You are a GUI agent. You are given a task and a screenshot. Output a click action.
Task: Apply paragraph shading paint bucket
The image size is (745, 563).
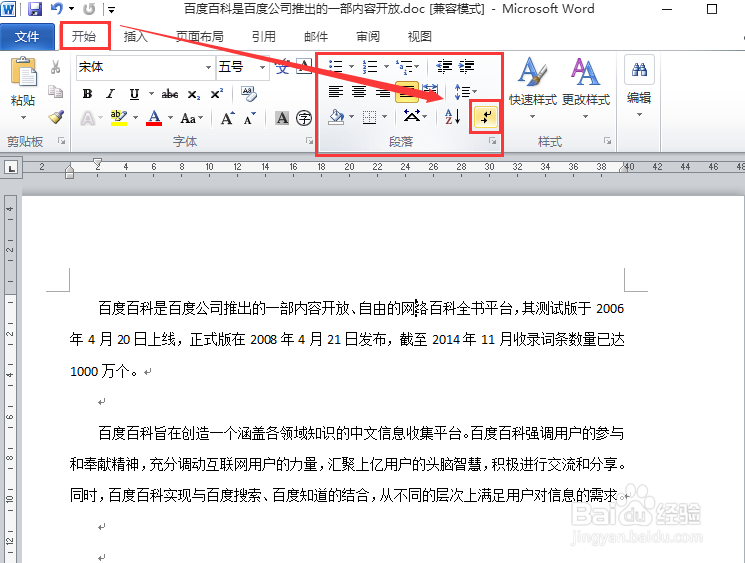(336, 117)
